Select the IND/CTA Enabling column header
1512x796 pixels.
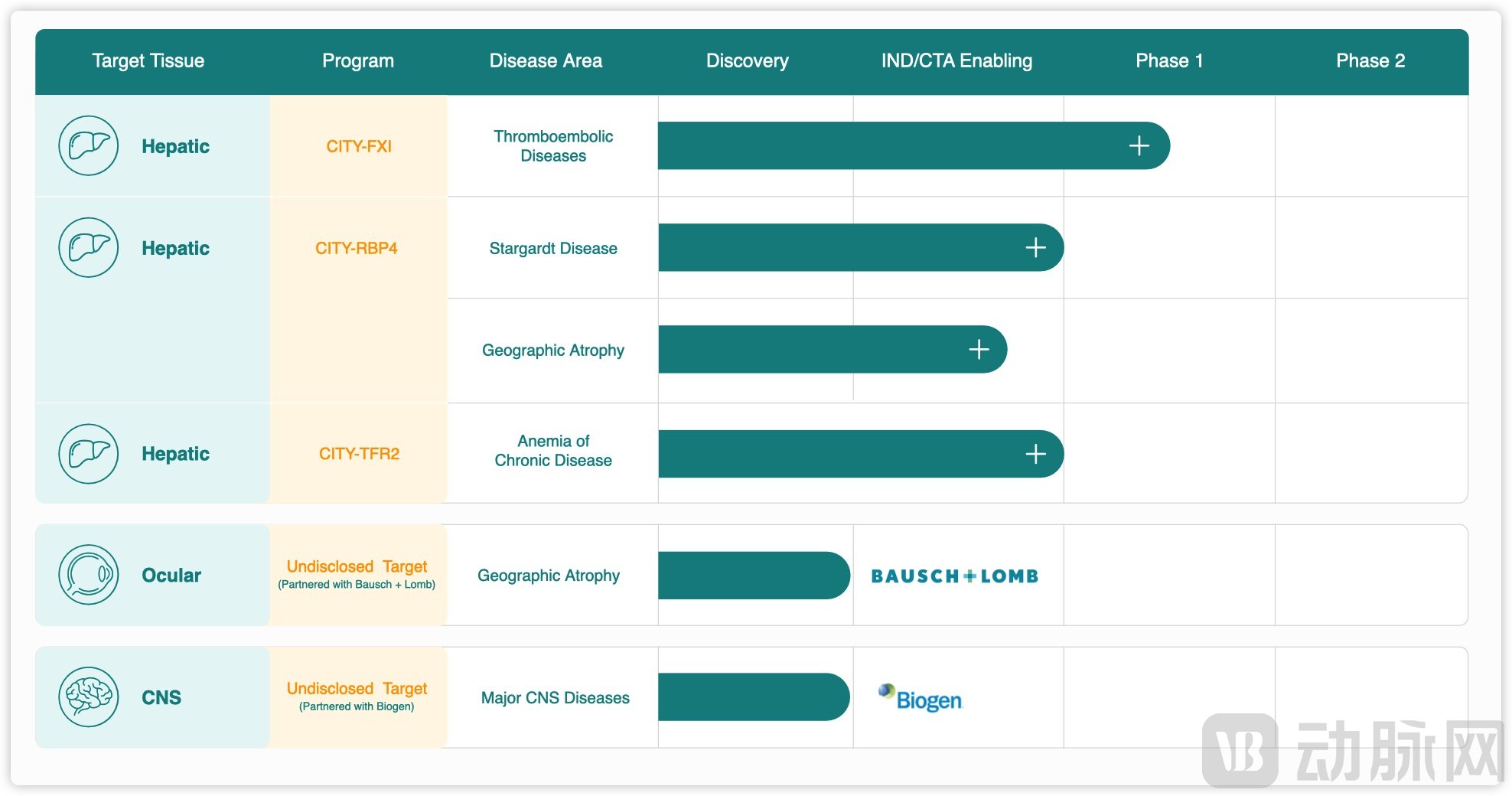pos(956,60)
